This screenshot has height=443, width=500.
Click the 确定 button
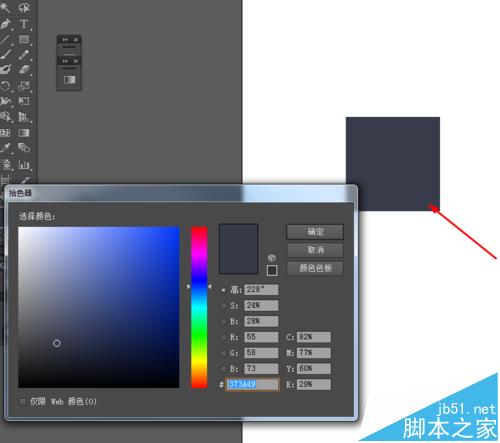point(315,232)
